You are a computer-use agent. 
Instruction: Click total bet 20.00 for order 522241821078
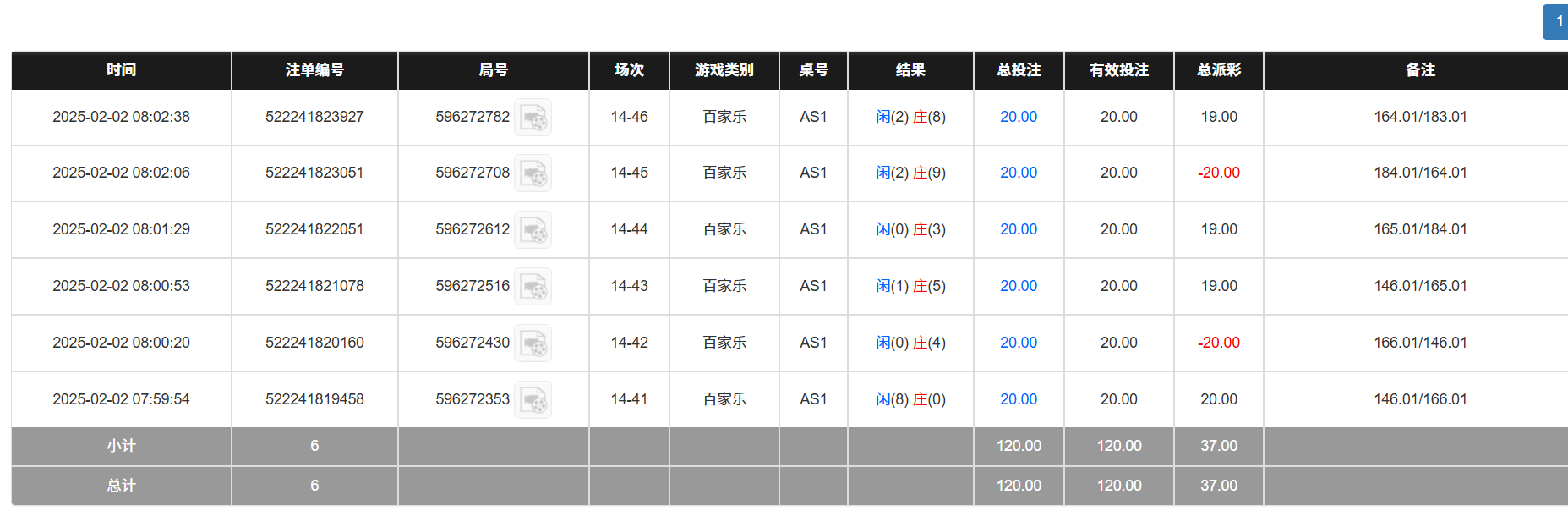point(1019,286)
